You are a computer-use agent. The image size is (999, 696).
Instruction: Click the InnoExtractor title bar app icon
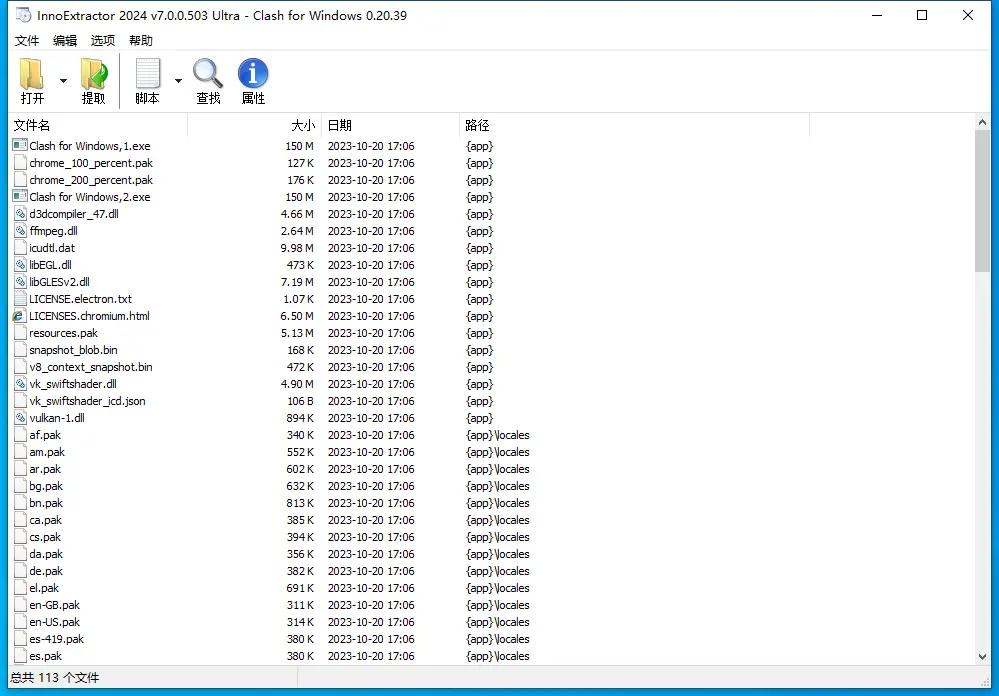point(23,15)
